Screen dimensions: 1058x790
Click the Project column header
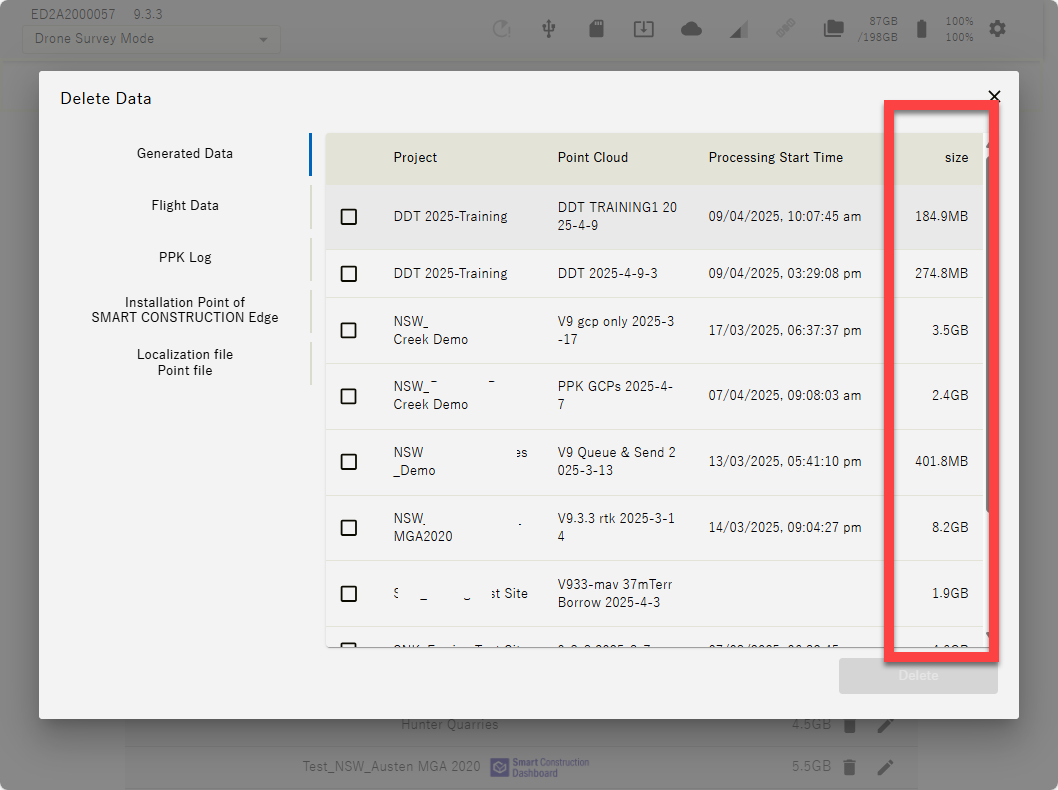pos(415,158)
